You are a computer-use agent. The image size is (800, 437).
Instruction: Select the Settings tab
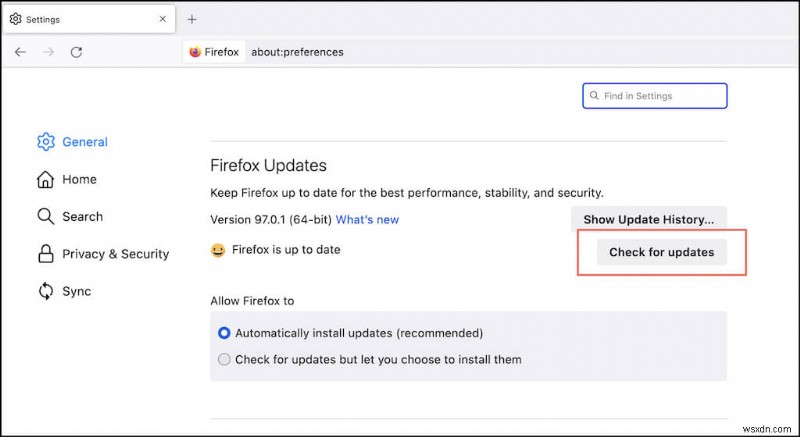89,19
